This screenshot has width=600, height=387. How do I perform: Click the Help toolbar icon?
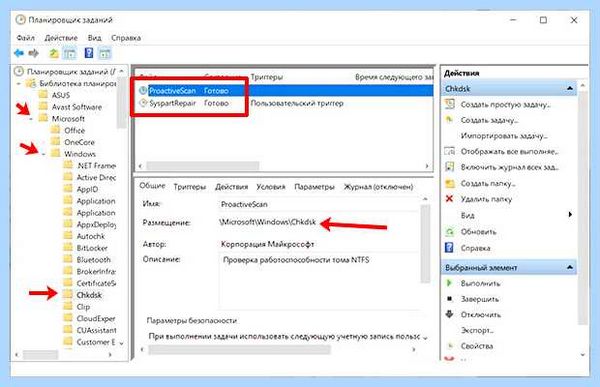[89, 53]
